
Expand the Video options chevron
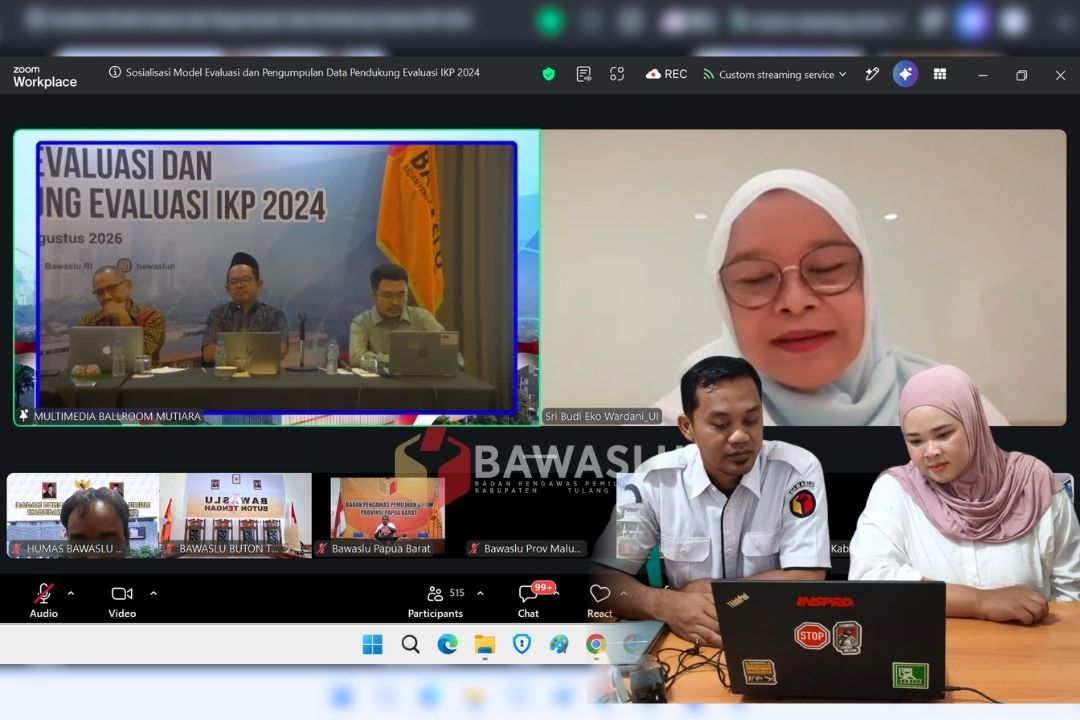tap(154, 593)
